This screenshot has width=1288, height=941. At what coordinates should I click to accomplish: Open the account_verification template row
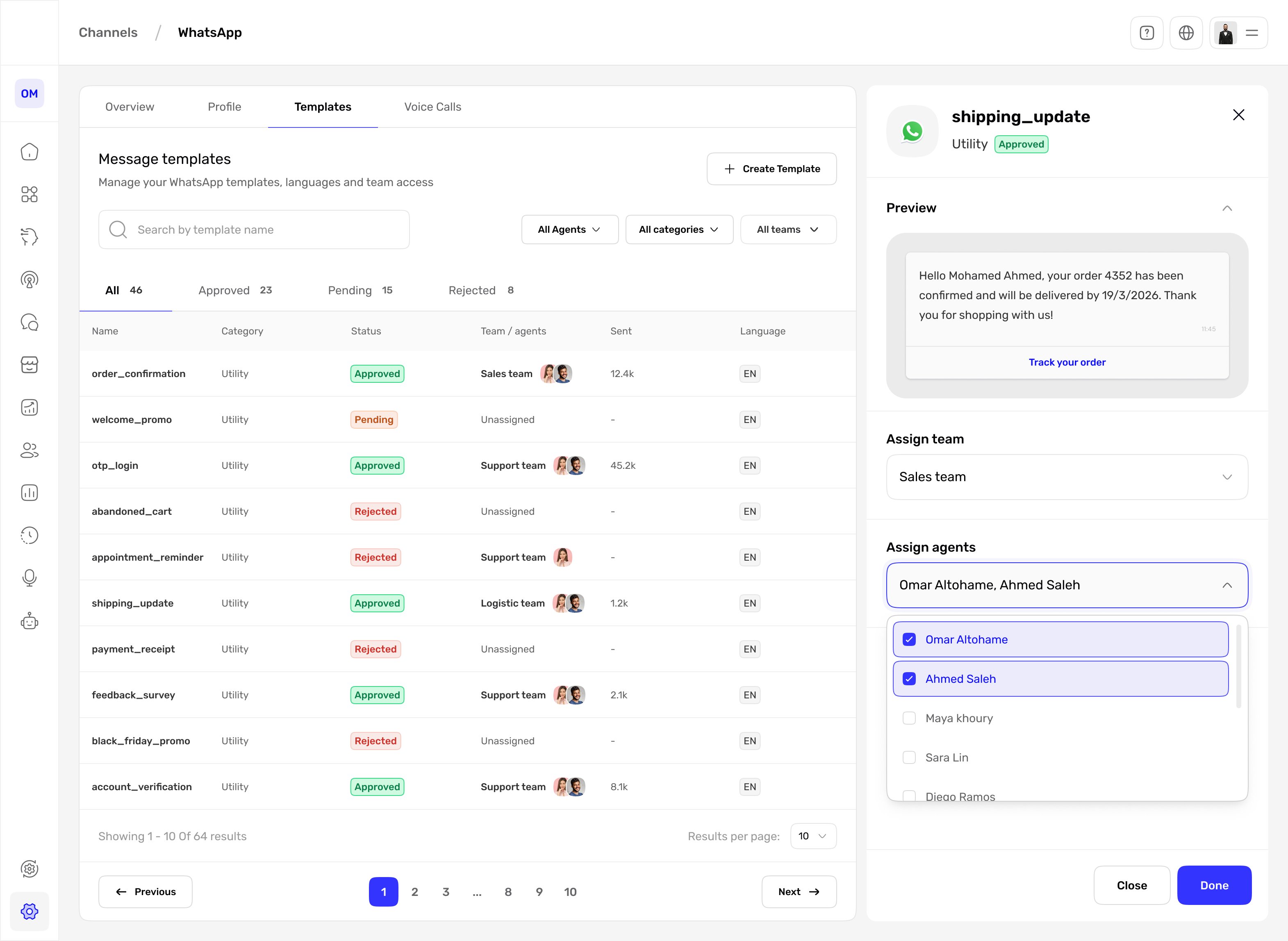tap(467, 786)
